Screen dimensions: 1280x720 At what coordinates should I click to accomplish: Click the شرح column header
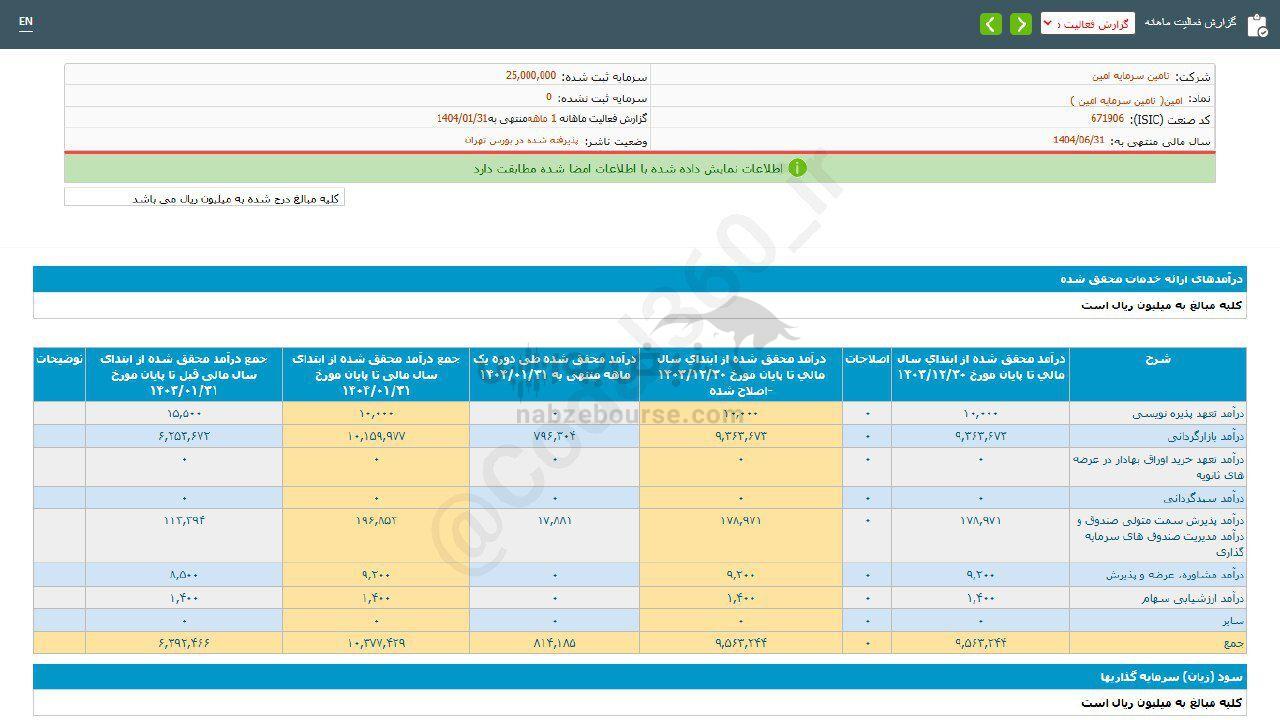pyautogui.click(x=1157, y=359)
